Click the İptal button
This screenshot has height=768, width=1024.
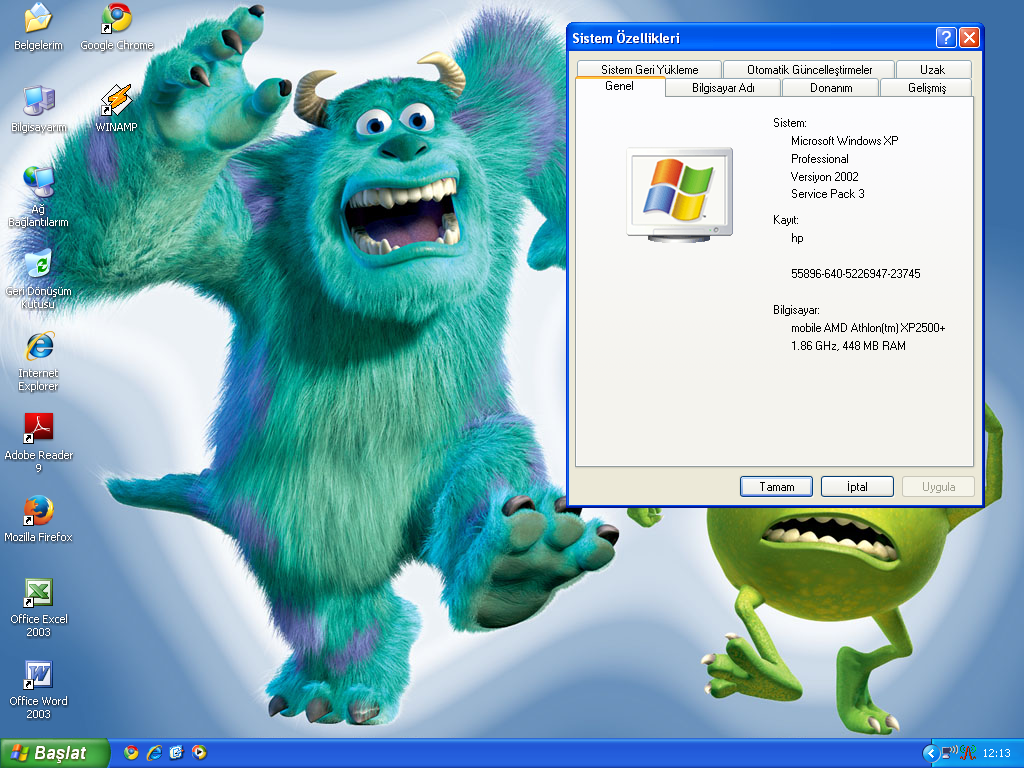(x=857, y=487)
